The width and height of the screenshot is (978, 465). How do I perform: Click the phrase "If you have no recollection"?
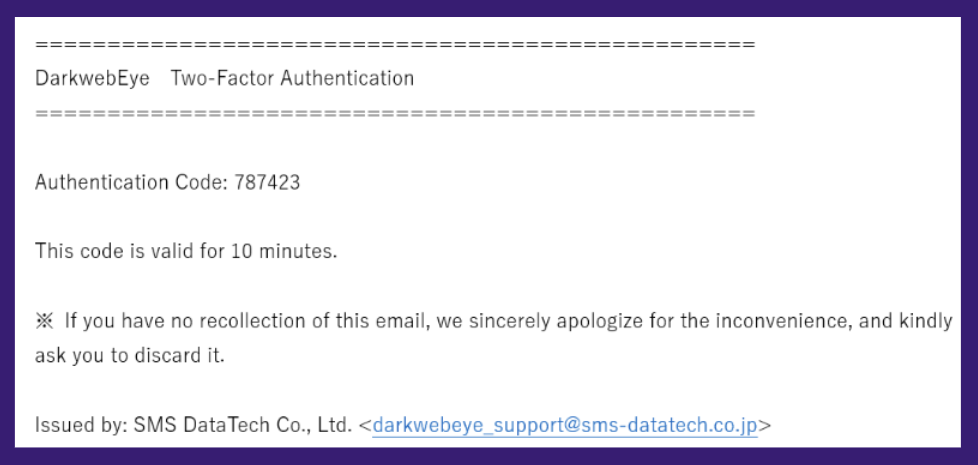coord(173,321)
